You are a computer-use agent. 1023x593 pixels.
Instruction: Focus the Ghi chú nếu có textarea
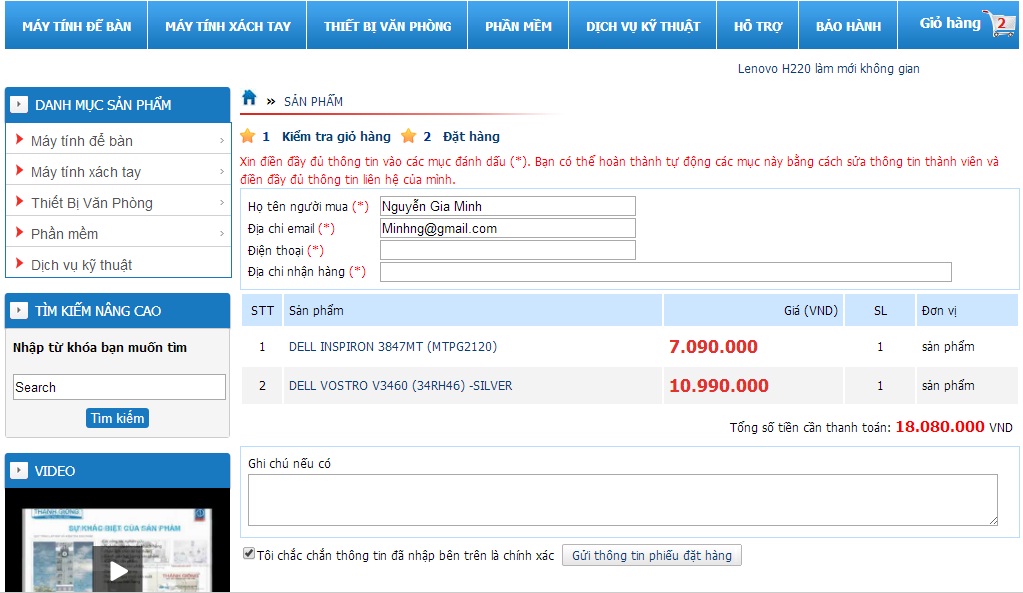point(622,500)
